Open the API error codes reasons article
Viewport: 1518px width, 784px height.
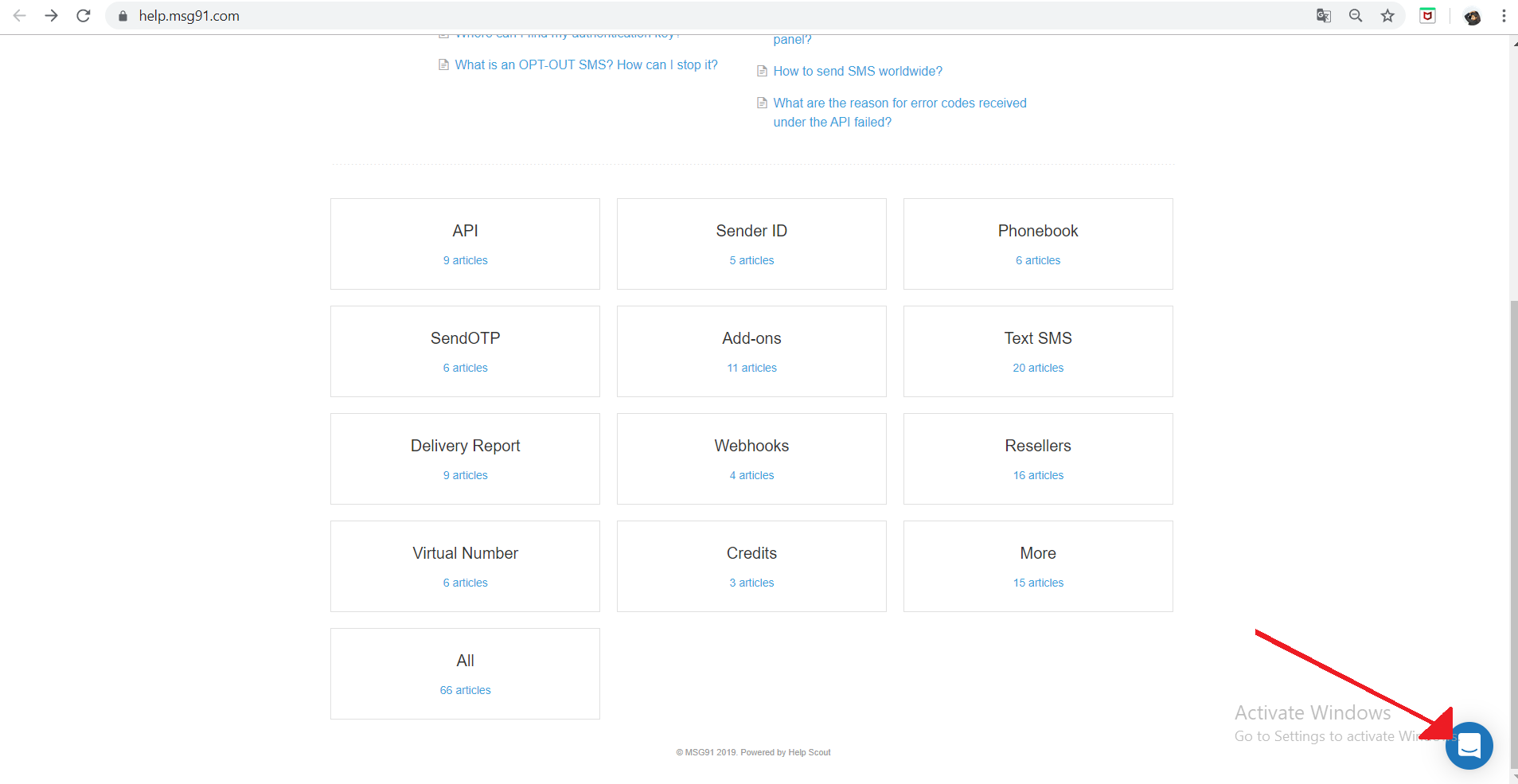tap(900, 112)
